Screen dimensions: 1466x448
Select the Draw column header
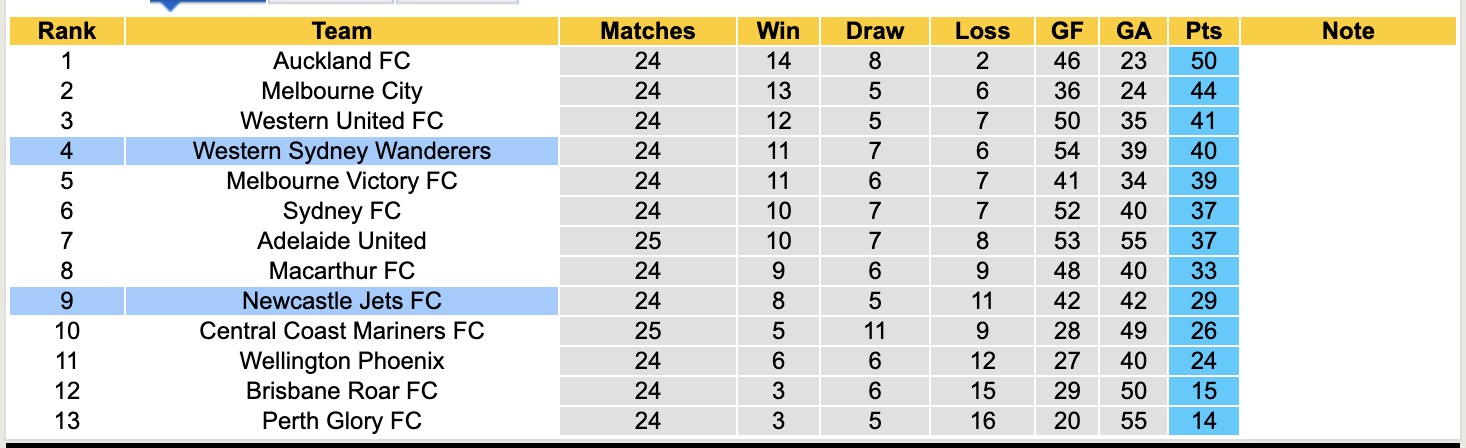click(x=874, y=31)
